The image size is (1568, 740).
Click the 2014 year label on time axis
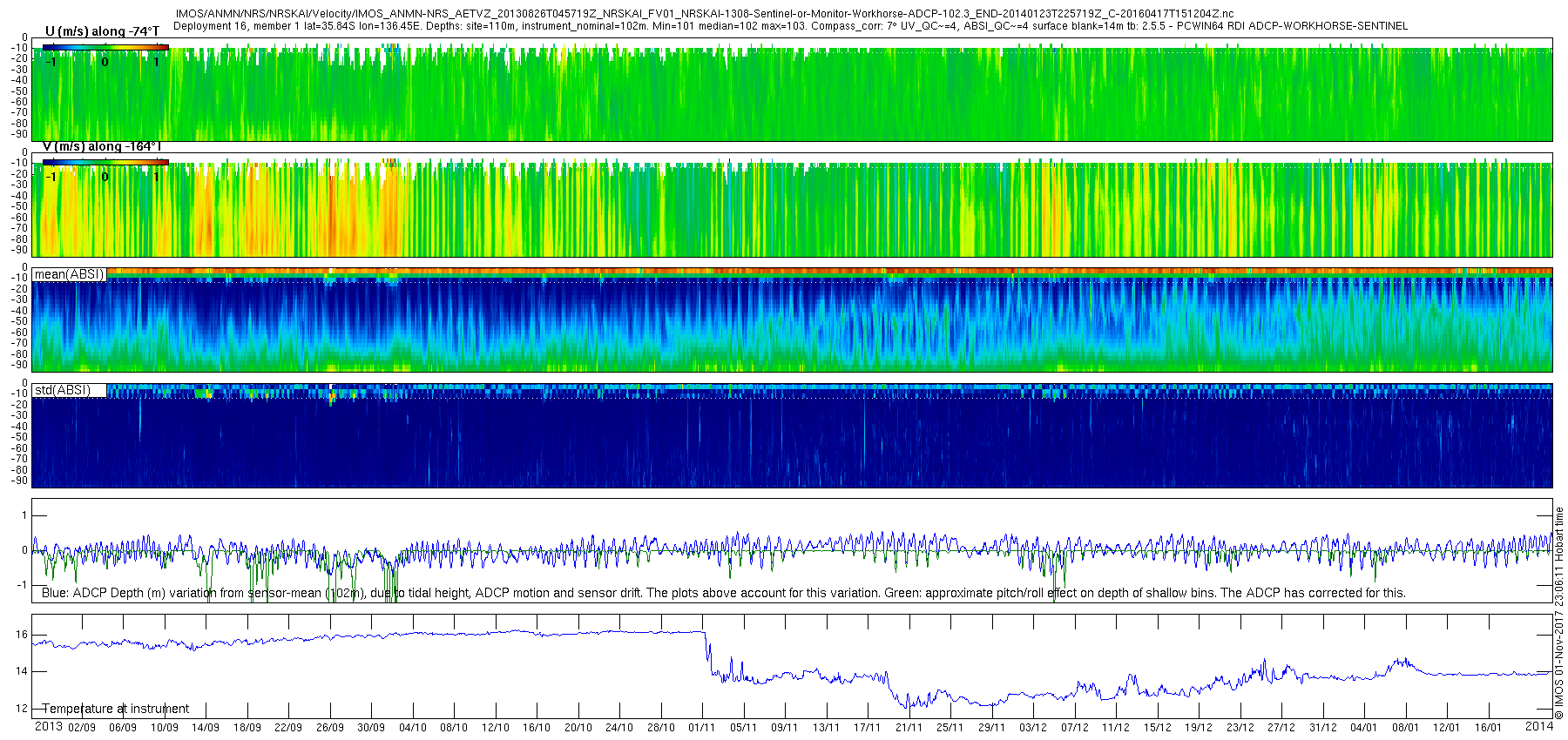coord(1538,727)
